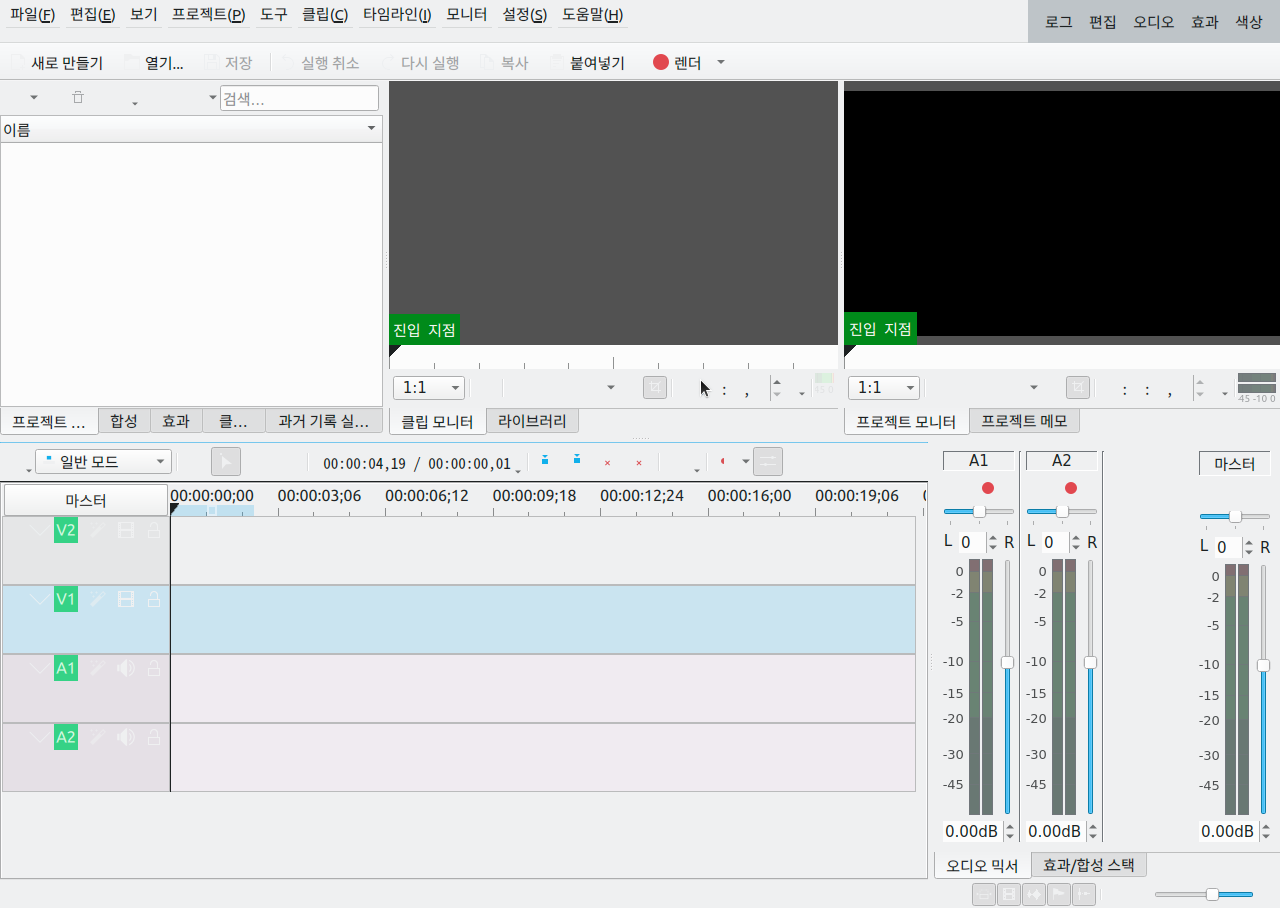Lock track A2

(x=154, y=737)
